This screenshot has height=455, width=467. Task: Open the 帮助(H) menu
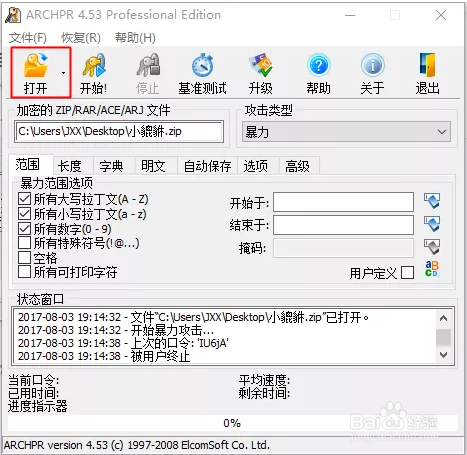(x=135, y=38)
